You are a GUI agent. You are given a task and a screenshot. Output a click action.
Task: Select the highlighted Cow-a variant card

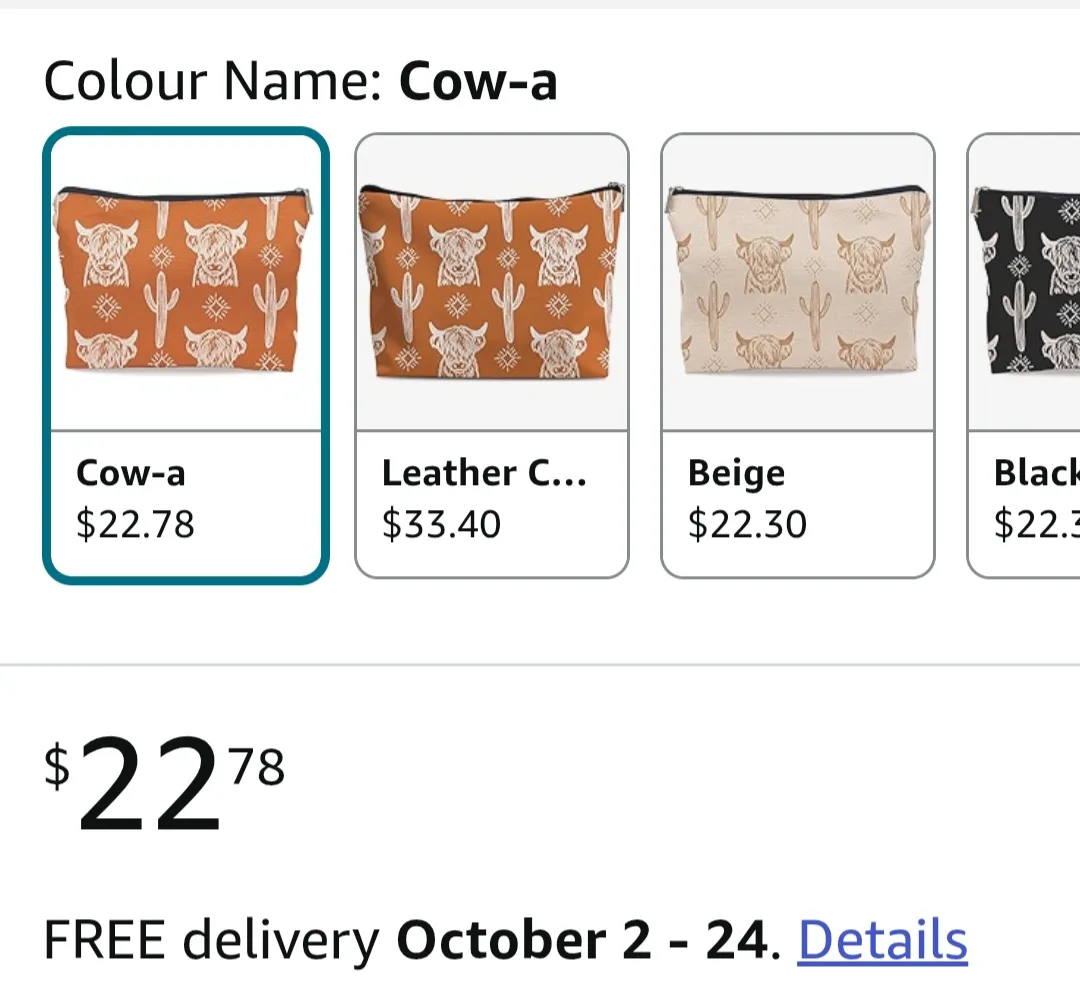pos(185,350)
